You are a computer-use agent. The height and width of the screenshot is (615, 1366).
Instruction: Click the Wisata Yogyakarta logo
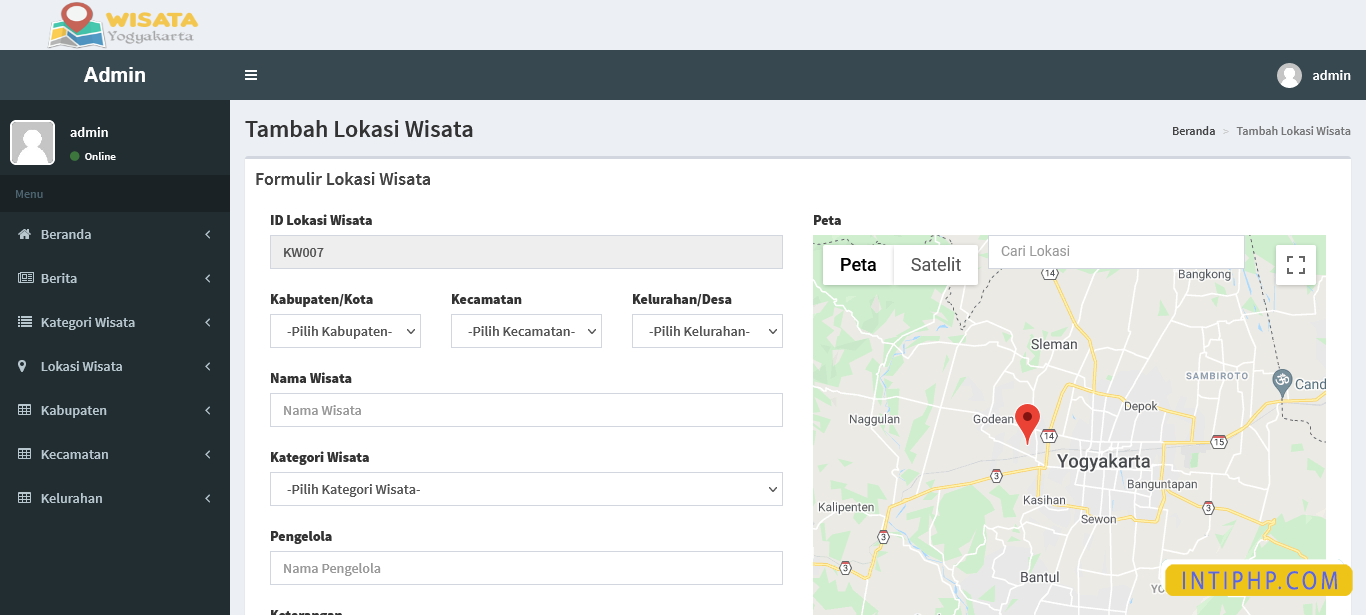[122, 25]
